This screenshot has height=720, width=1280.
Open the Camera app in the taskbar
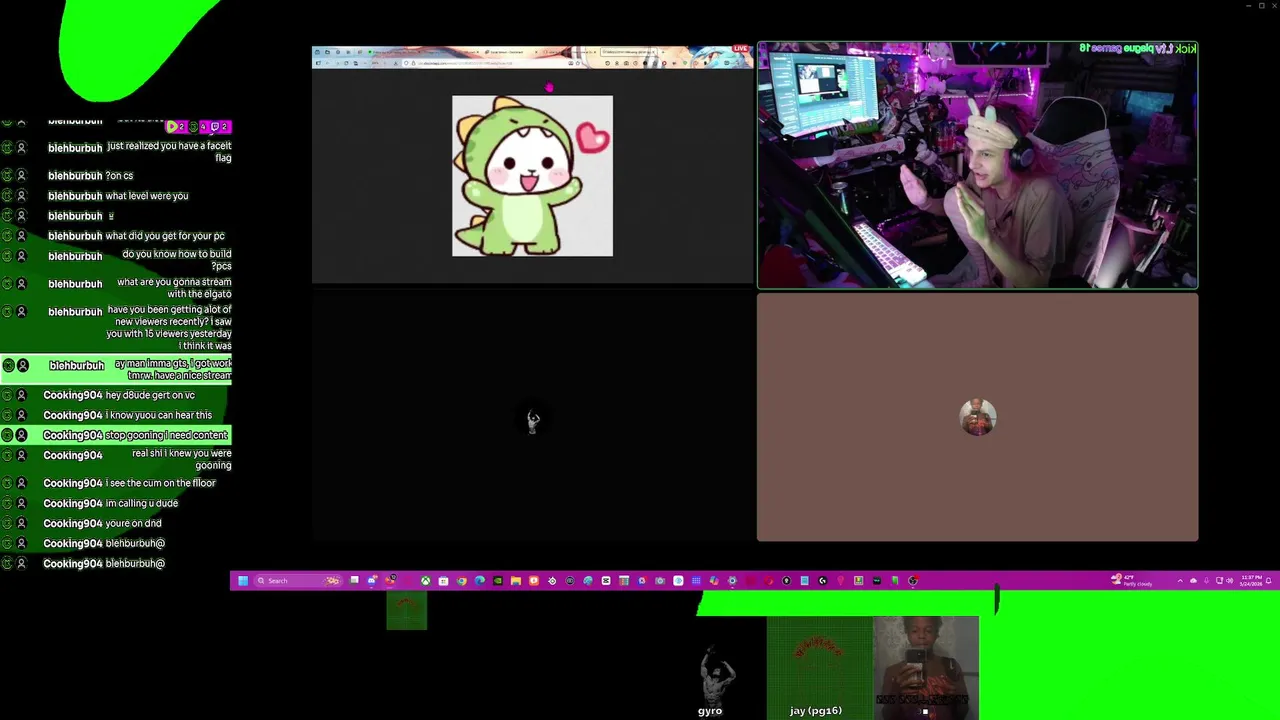pyautogui.click(x=660, y=580)
